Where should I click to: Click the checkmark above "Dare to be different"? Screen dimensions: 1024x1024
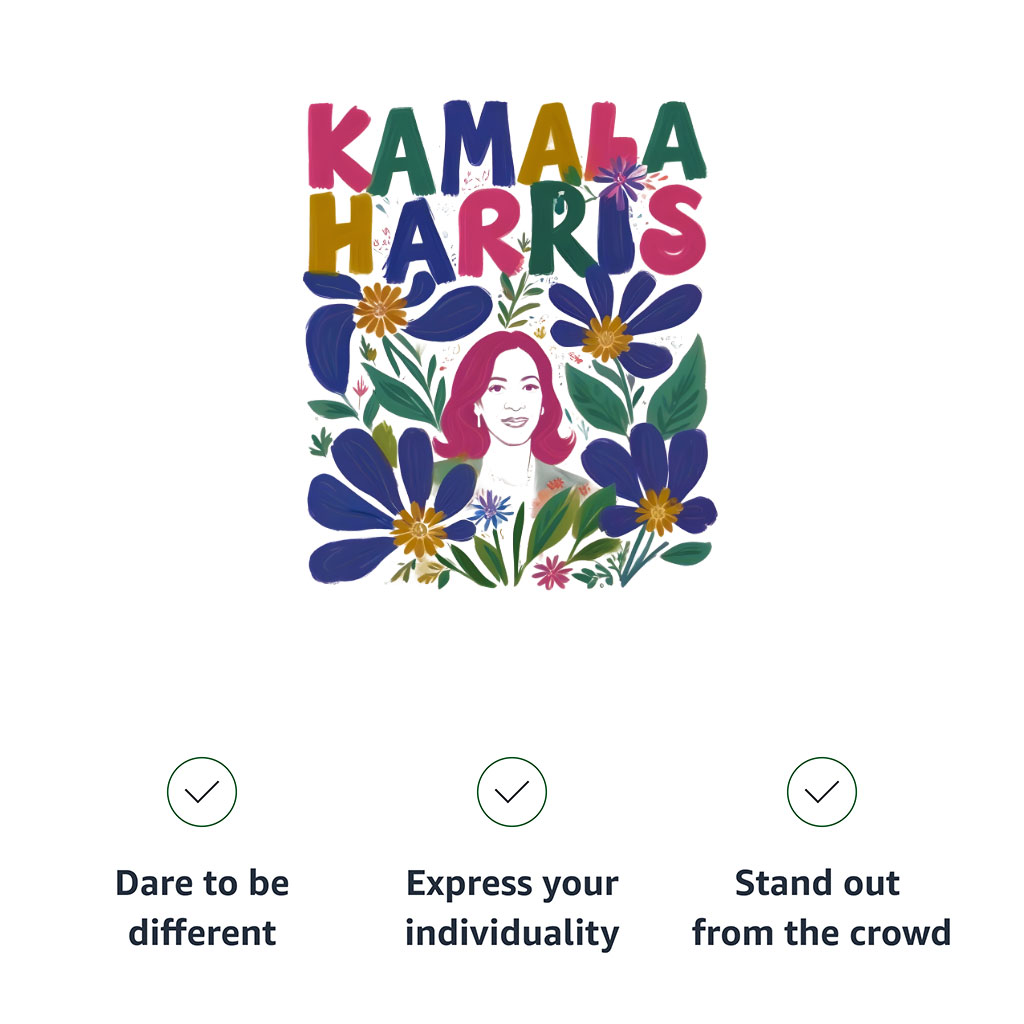click(x=202, y=792)
